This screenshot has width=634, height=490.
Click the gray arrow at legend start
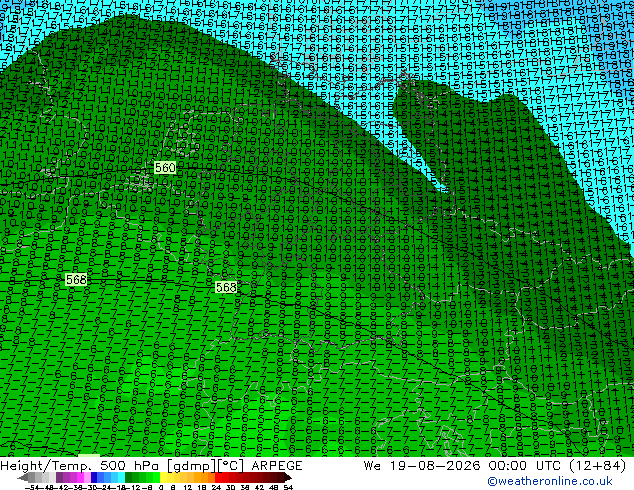tap(23, 477)
